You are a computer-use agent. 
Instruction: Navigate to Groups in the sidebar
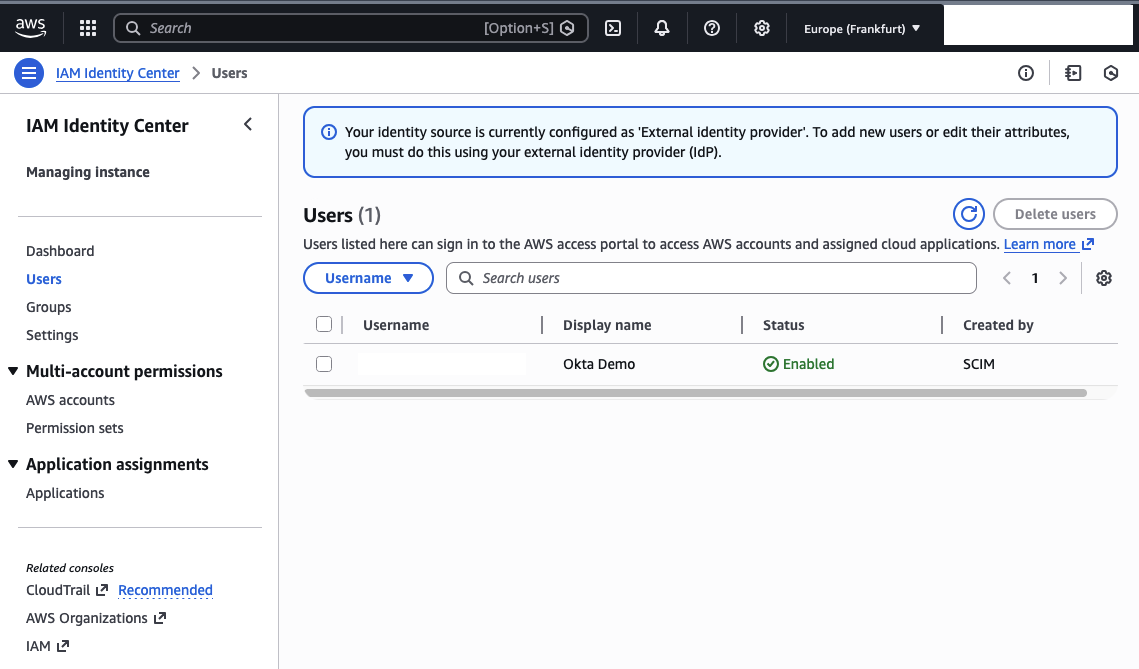click(48, 306)
